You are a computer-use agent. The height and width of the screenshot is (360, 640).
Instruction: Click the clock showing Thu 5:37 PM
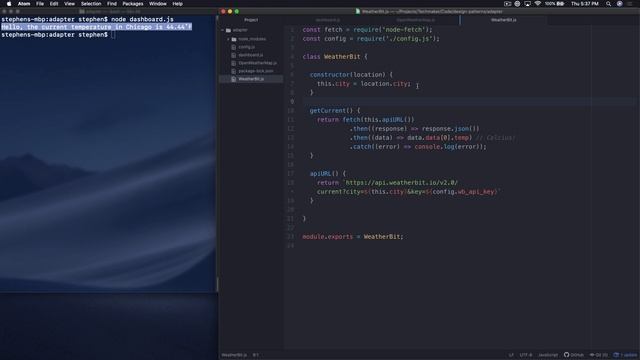(x=584, y=4)
